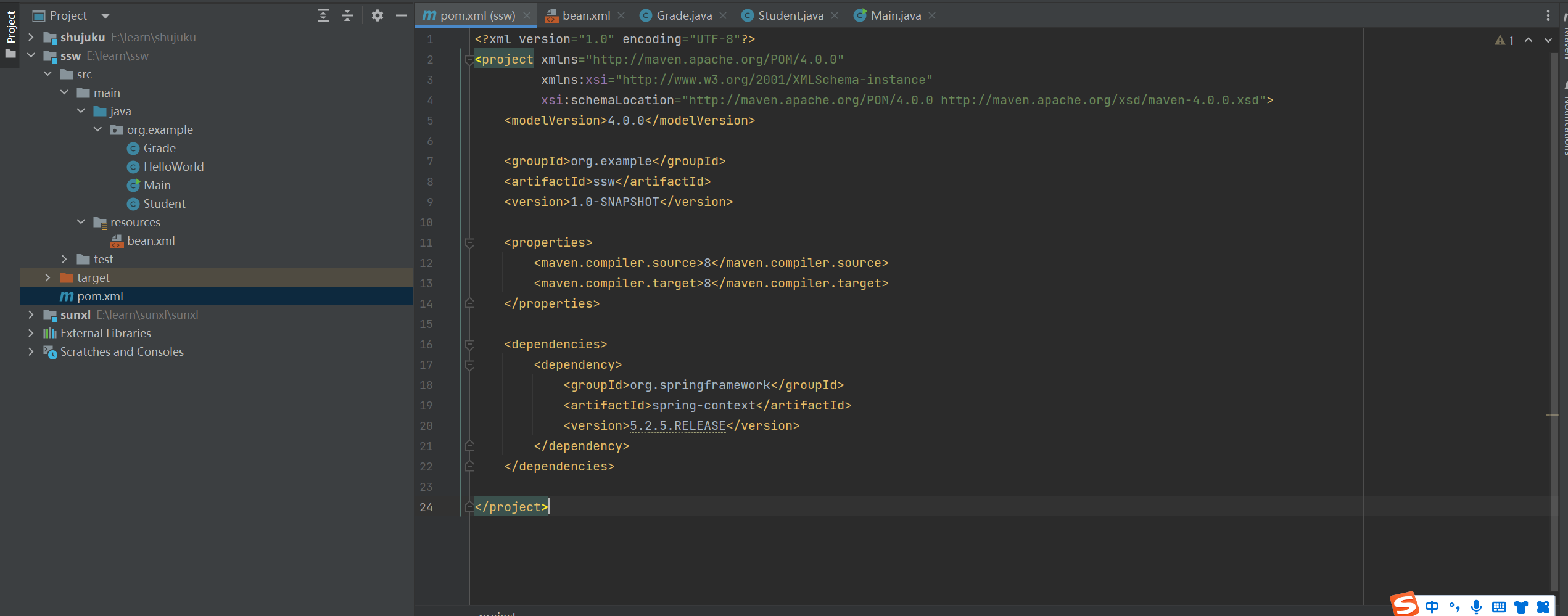The height and width of the screenshot is (616, 1568).
Task: Click Sogou input method logo
Action: (1405, 604)
